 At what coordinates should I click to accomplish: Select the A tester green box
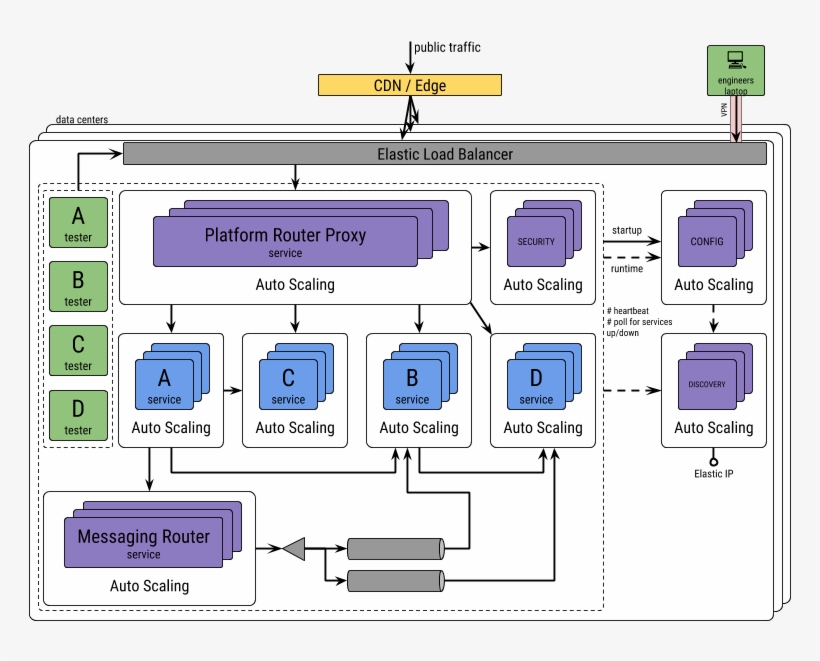tap(77, 222)
